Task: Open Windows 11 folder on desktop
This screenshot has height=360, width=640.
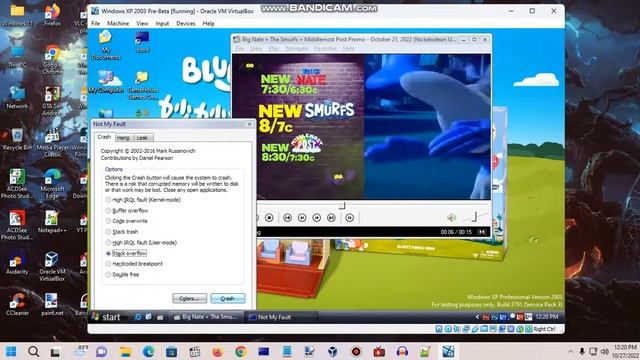Action: click(17, 15)
